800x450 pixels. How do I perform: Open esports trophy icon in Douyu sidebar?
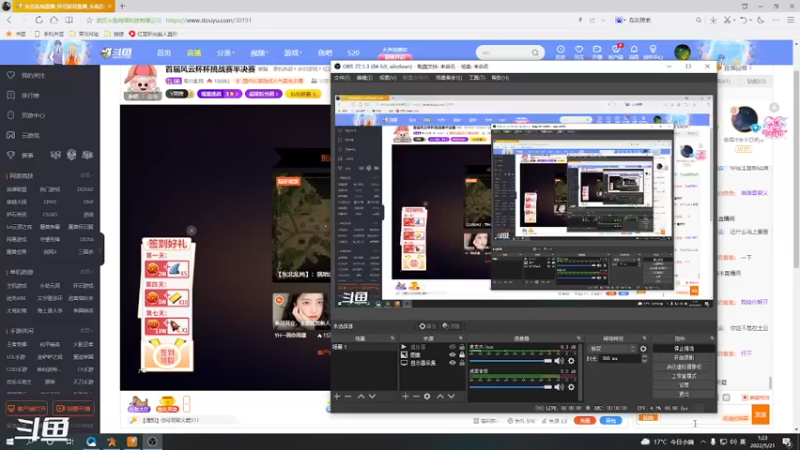pyautogui.click(x=11, y=155)
